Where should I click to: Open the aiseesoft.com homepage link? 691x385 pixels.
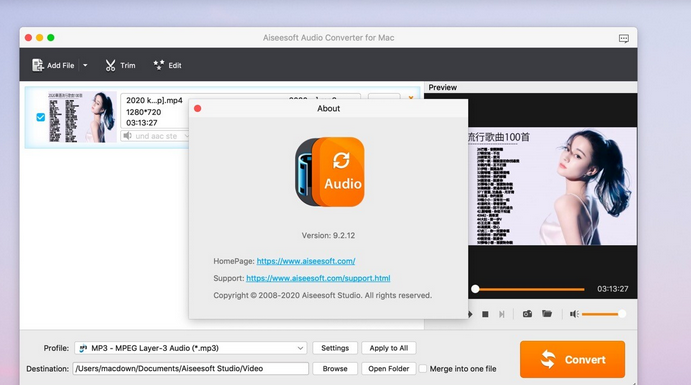[x=306, y=261]
